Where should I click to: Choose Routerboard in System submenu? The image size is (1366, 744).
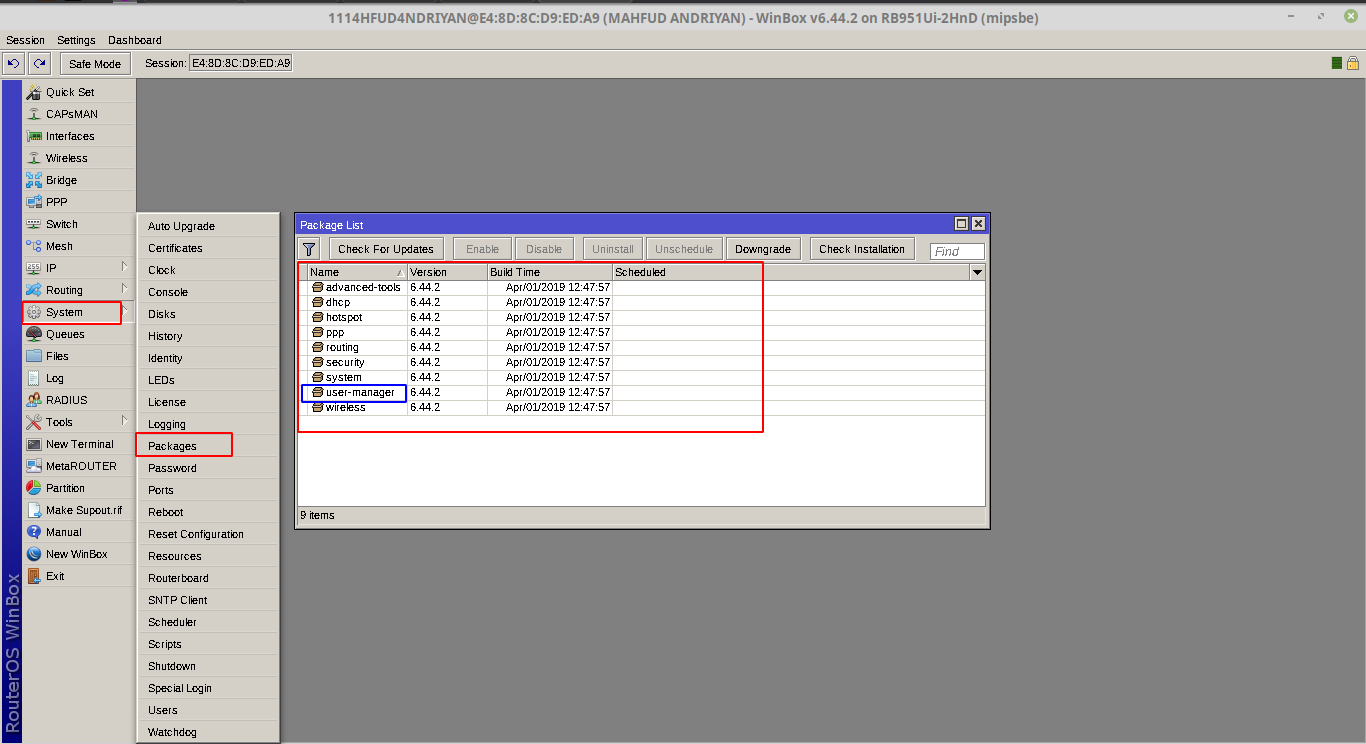[208, 578]
